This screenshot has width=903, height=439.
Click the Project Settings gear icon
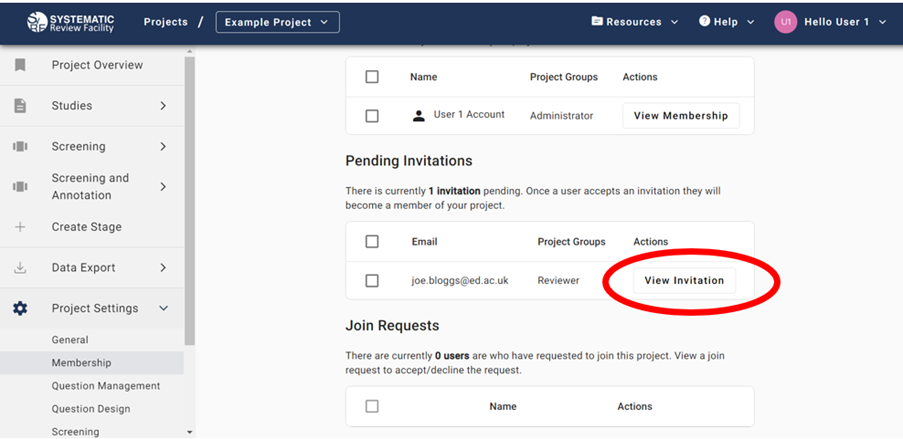[20, 309]
